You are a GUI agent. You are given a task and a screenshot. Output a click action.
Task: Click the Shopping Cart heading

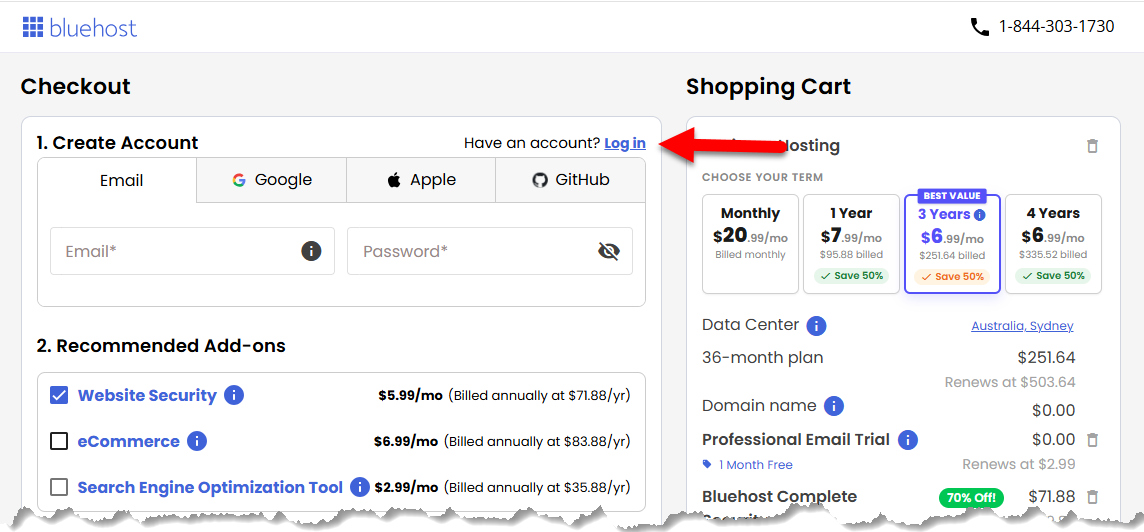pos(768,87)
